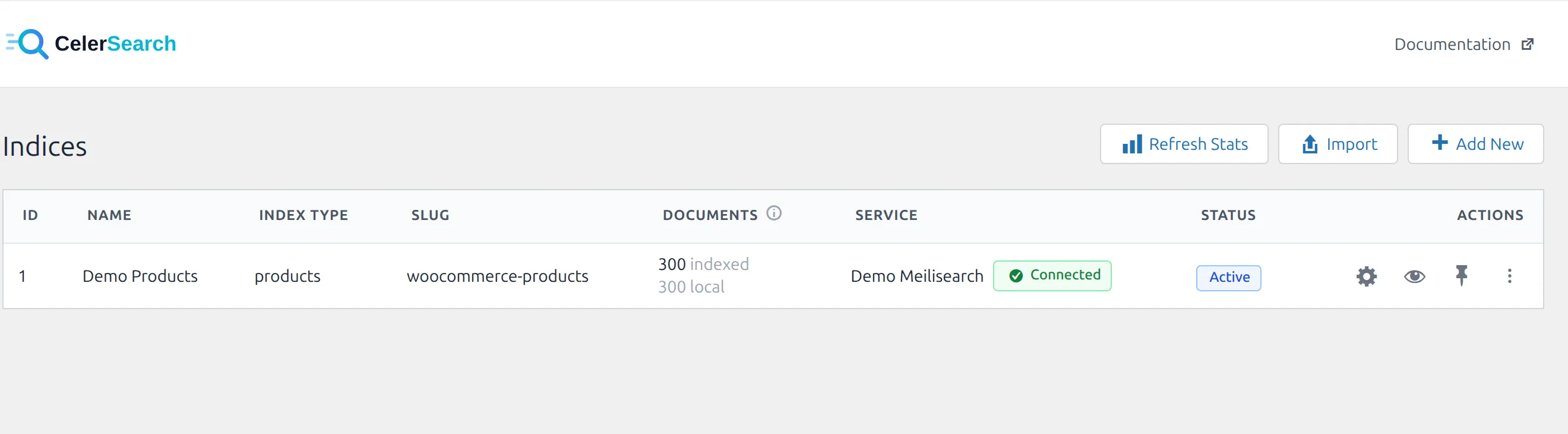Click the pin icon in Demo Products row
This screenshot has height=434, width=1568.
pos(1462,276)
